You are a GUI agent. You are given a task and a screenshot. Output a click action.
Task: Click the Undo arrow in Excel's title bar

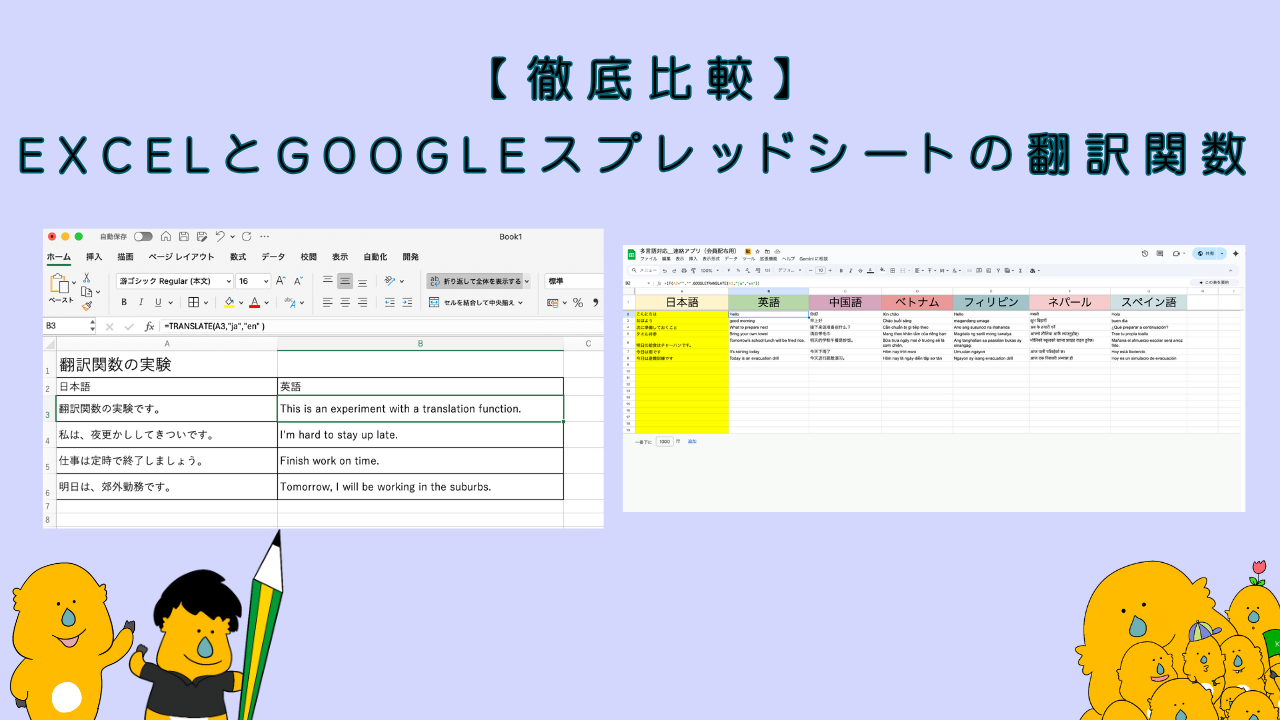click(x=221, y=237)
